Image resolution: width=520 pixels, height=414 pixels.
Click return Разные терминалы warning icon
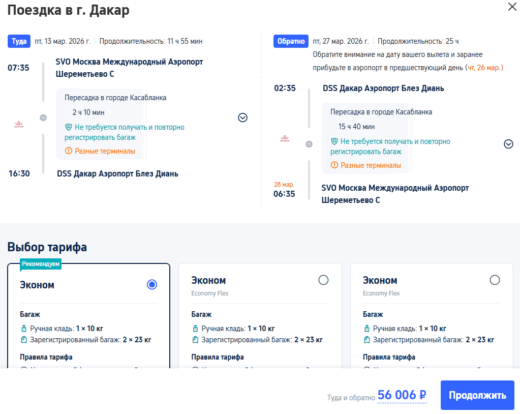334,165
